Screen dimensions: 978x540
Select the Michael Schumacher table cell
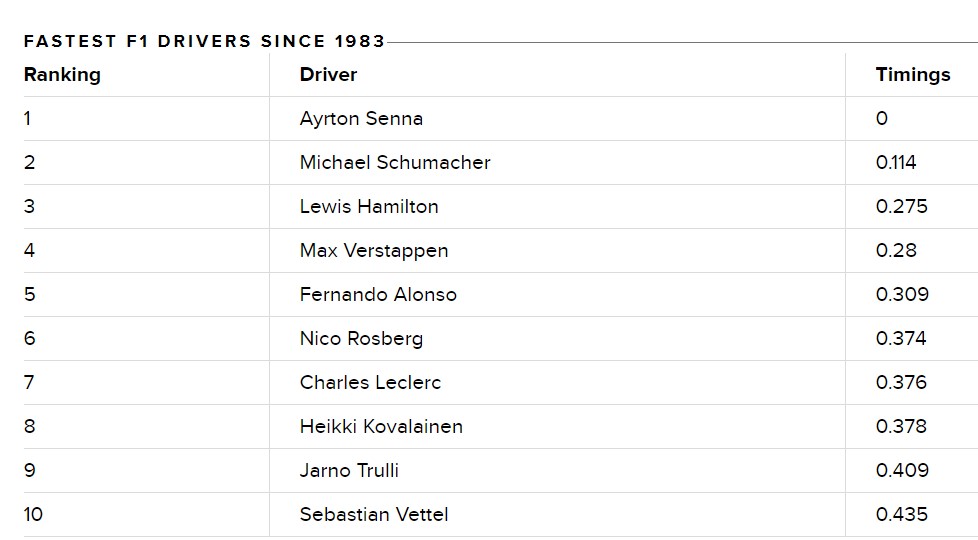pos(395,163)
